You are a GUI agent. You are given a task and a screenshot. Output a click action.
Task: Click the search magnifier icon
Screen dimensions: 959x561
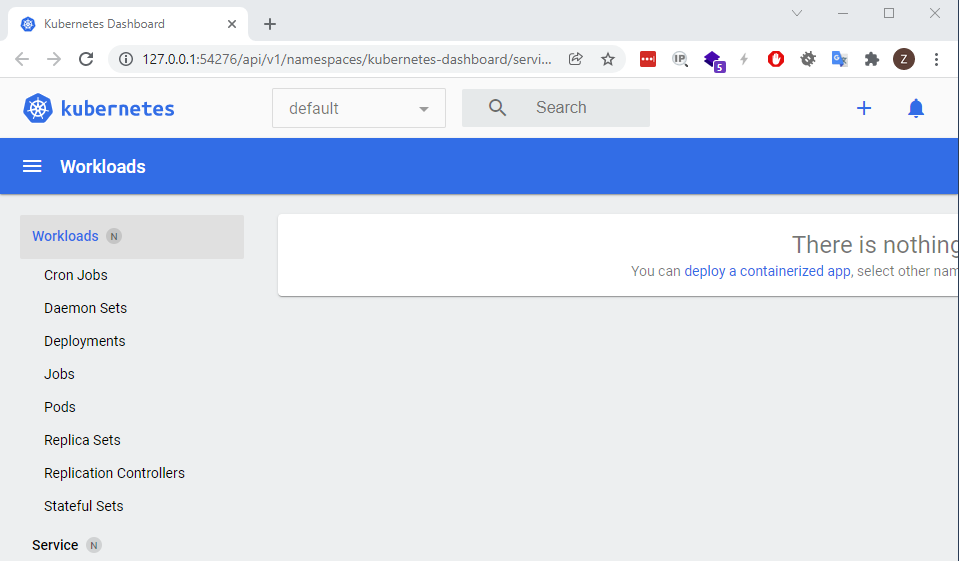click(x=497, y=108)
